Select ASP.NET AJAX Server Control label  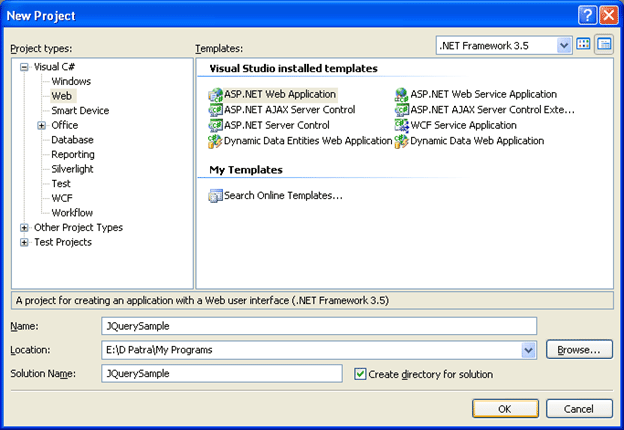290,110
